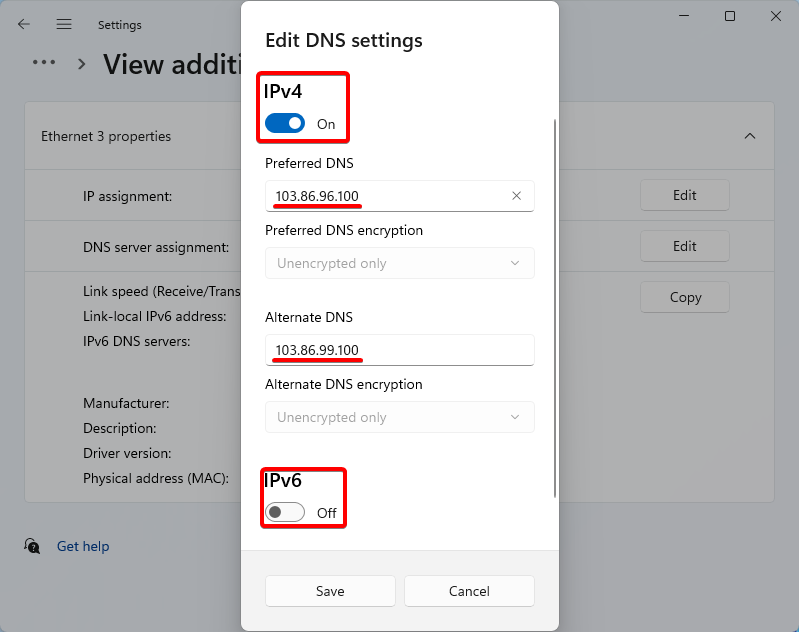Close the Settings window

pos(776,16)
